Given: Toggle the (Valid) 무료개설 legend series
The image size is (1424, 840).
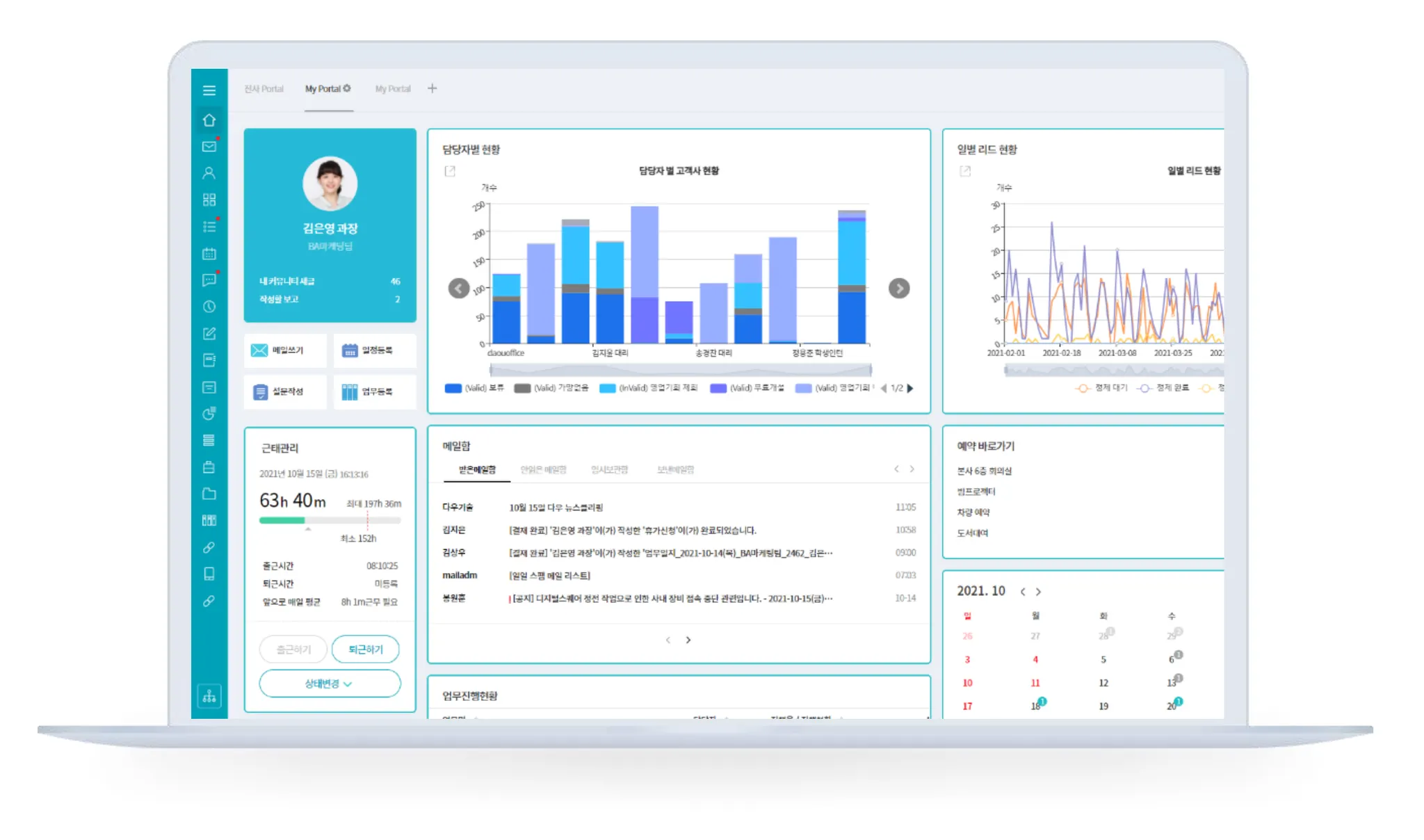Looking at the screenshot, I should pyautogui.click(x=747, y=388).
